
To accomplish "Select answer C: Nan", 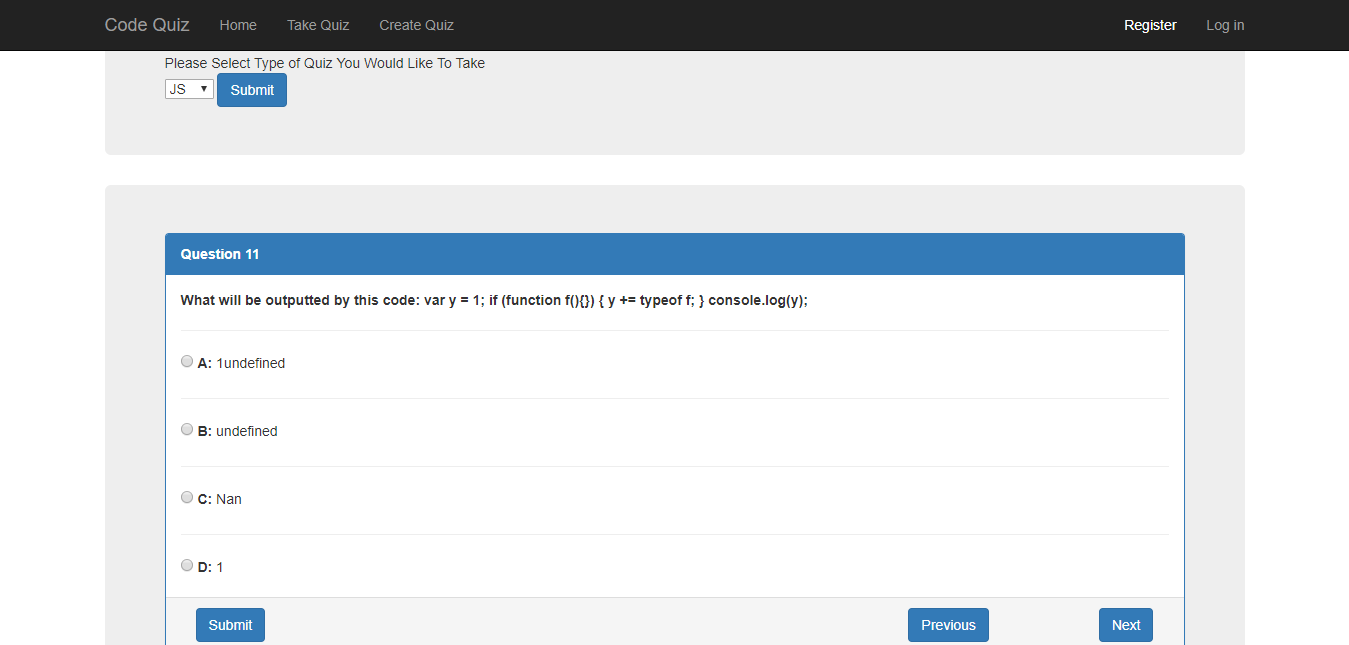I will pos(187,498).
